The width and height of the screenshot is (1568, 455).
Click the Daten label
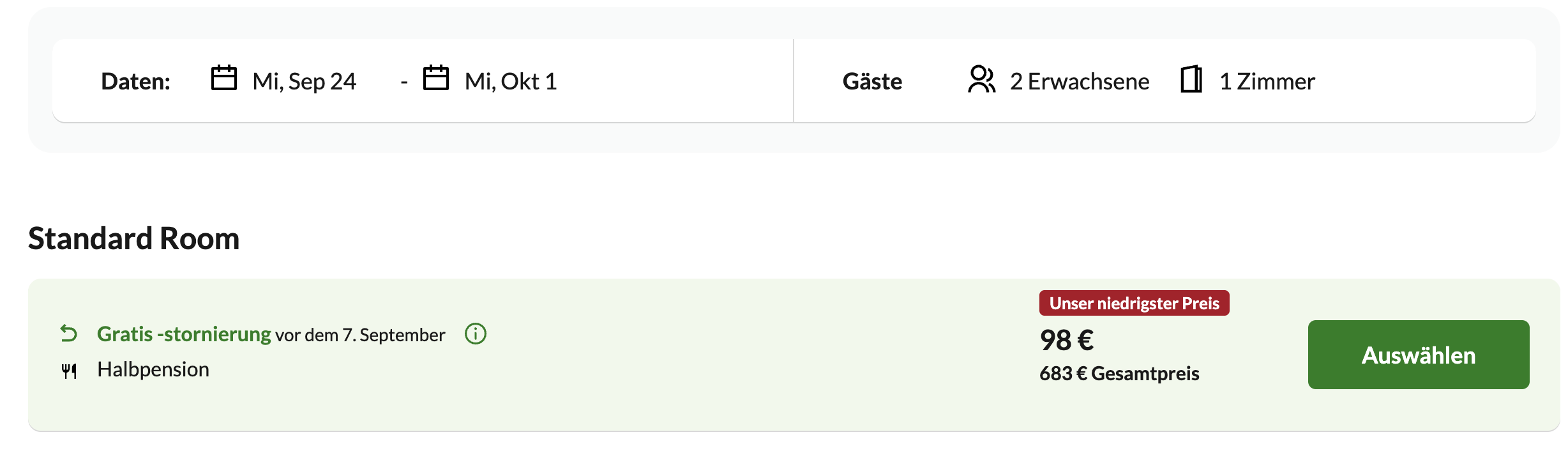(x=136, y=81)
